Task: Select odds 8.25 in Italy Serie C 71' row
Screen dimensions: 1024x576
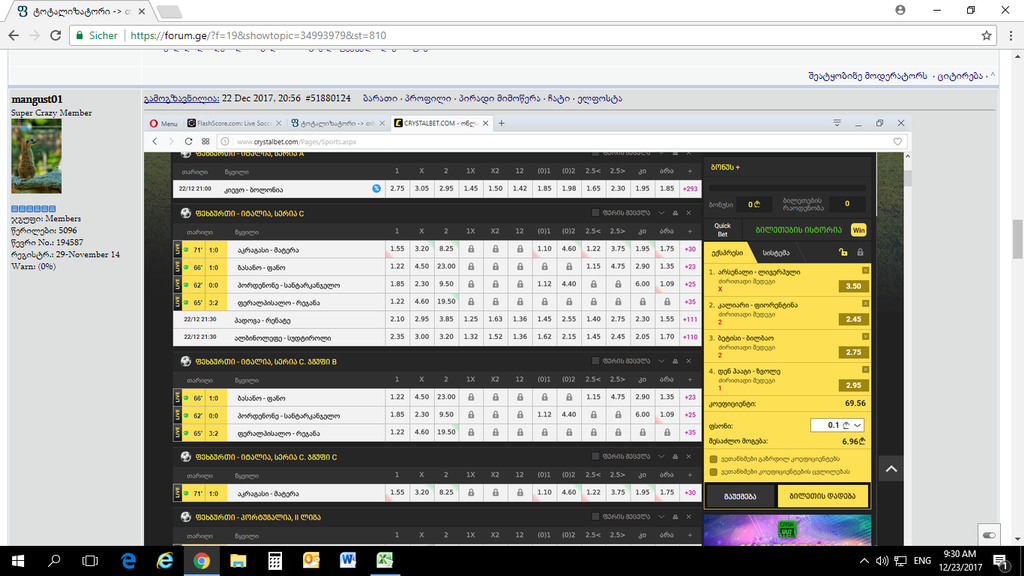Action: coord(446,249)
